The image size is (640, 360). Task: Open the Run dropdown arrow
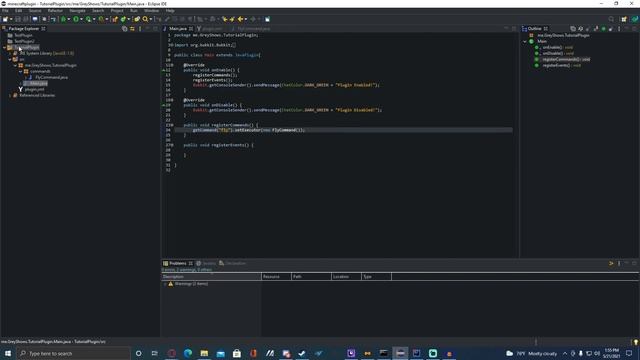pyautogui.click(x=81, y=19)
